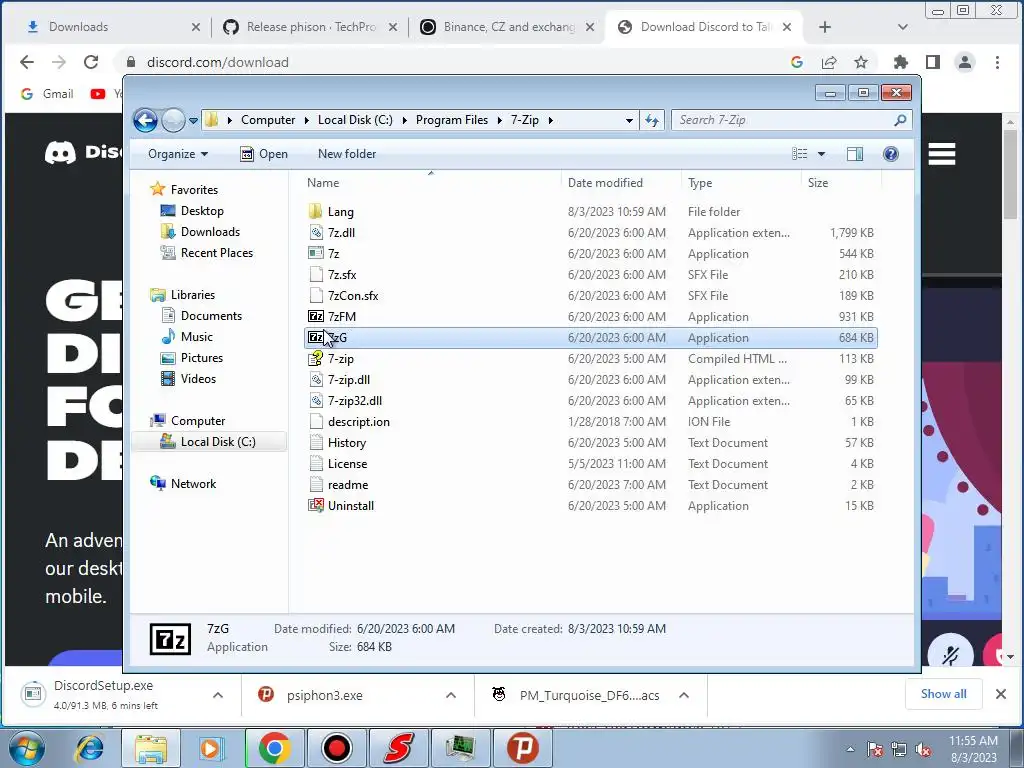Viewport: 1024px width, 768px height.
Task: Open the recent pages dropdown arrow
Action: click(193, 121)
